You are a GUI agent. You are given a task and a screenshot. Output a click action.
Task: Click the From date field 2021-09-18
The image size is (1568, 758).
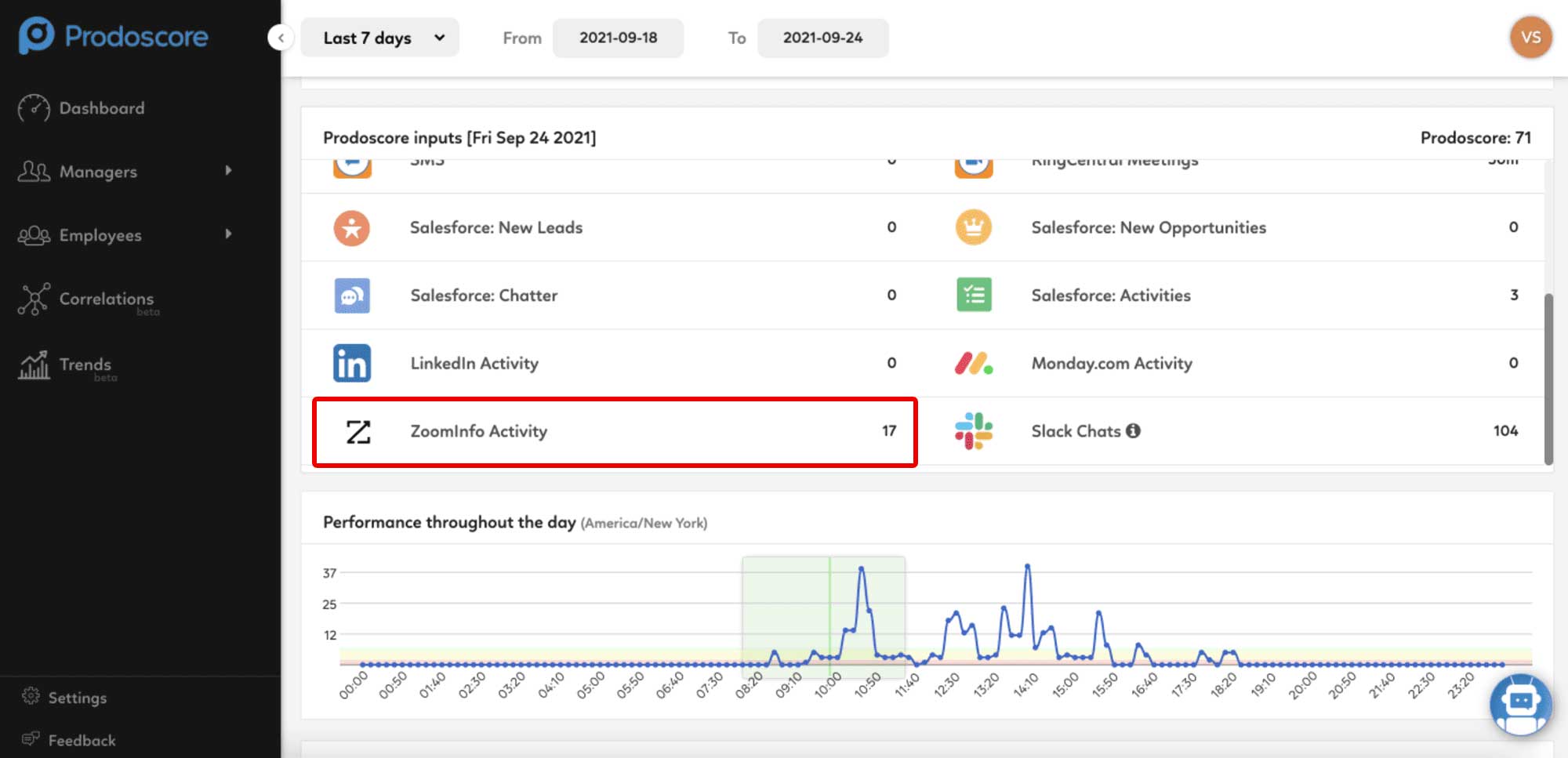[x=618, y=38]
